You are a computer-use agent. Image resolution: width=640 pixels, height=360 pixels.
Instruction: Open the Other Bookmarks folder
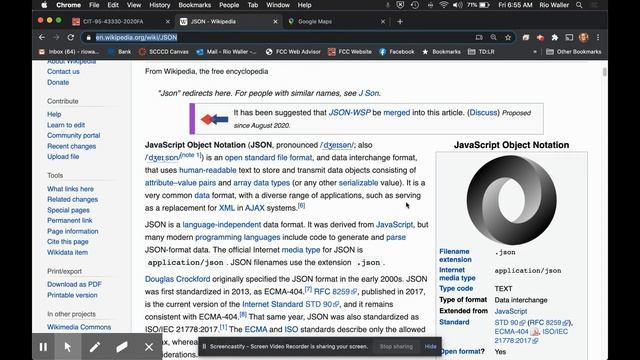(x=573, y=52)
